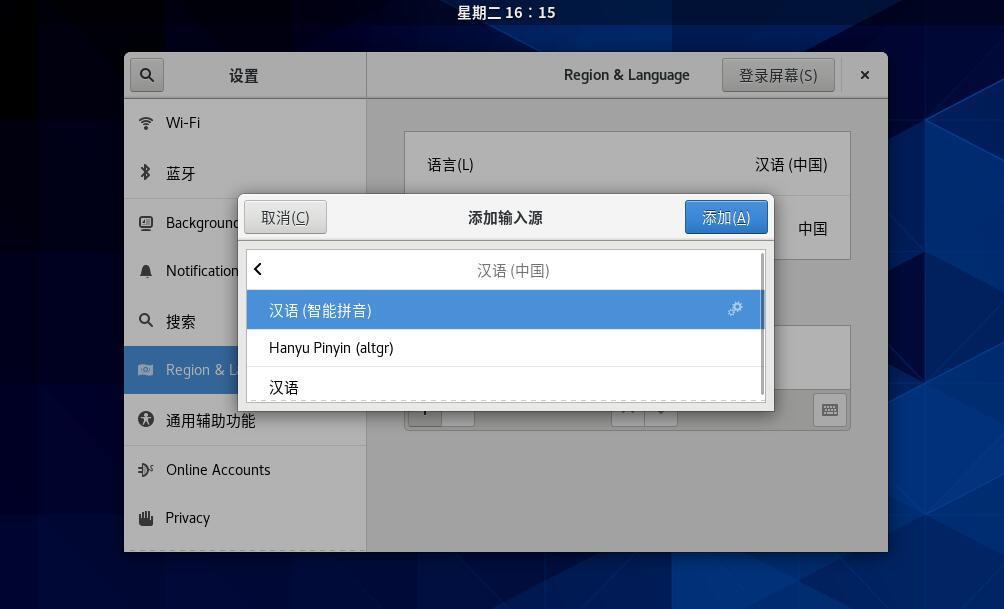Click the Background wallpaper icon
Viewport: 1004px width, 609px height.
[x=146, y=222]
